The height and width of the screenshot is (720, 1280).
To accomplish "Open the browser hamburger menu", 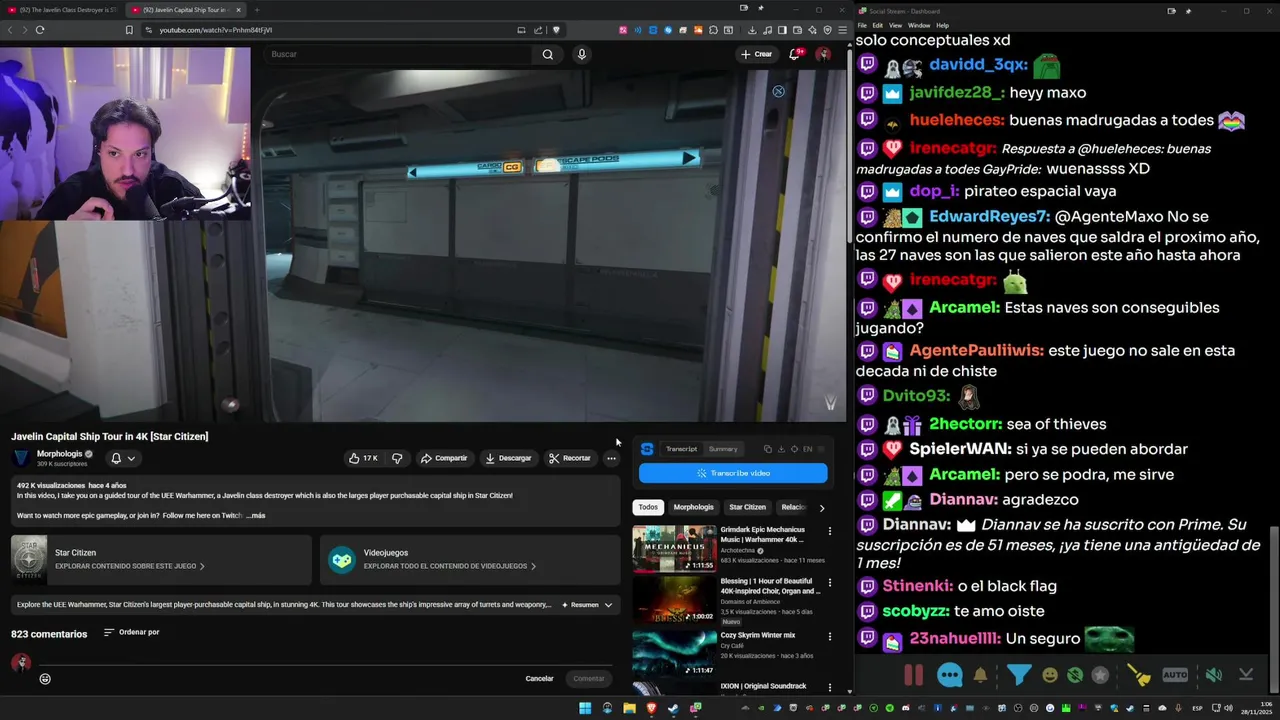I will 843,30.
